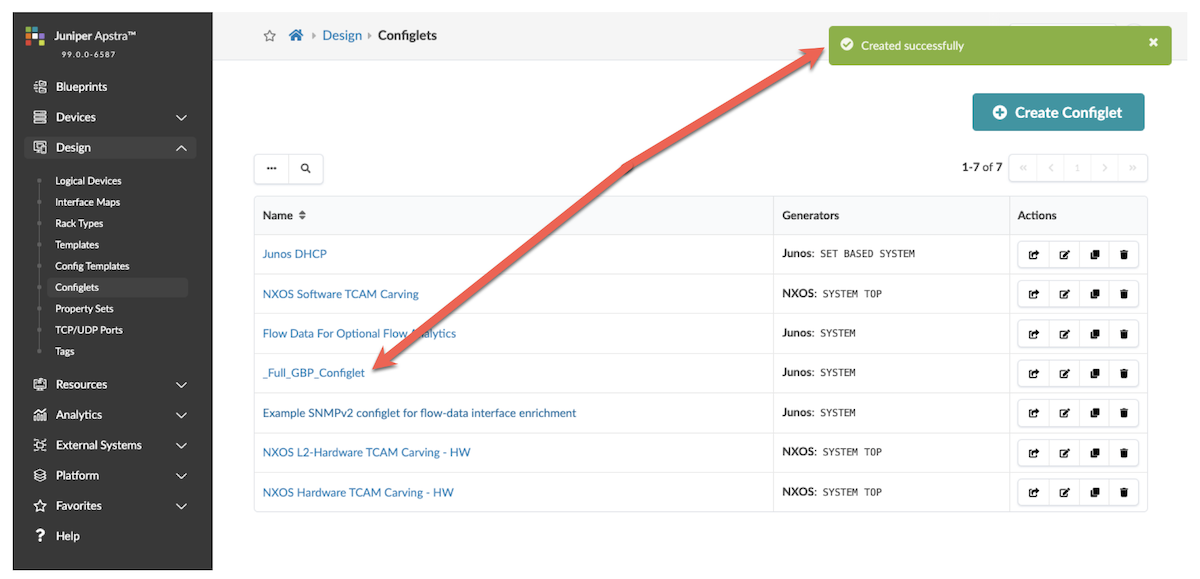
Task: Click the Create Configlet button
Action: click(x=1058, y=112)
